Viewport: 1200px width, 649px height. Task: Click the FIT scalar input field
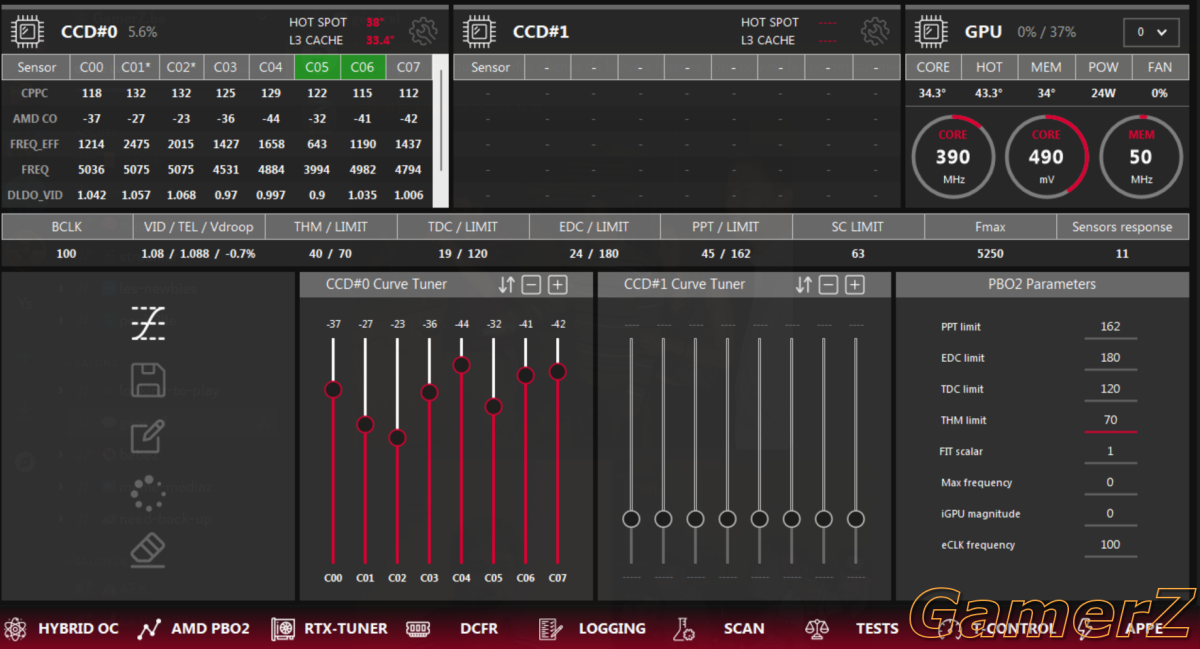coord(1110,451)
